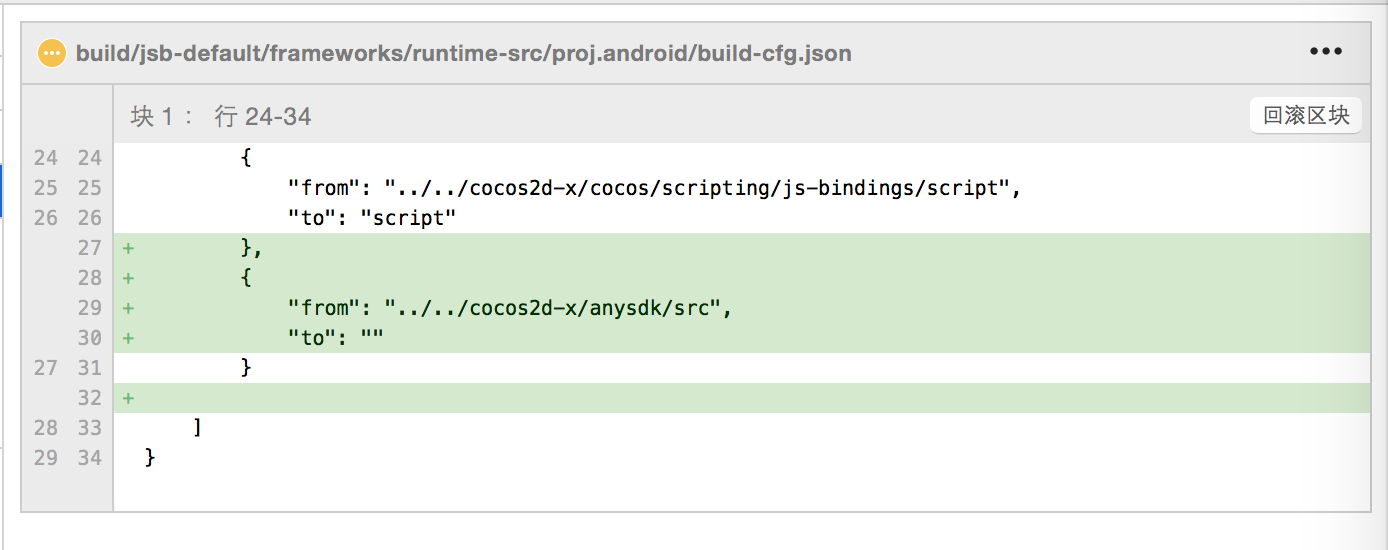The image size is (1388, 550).
Task: Select the final closing brace on line 34
Action: pyautogui.click(x=151, y=458)
